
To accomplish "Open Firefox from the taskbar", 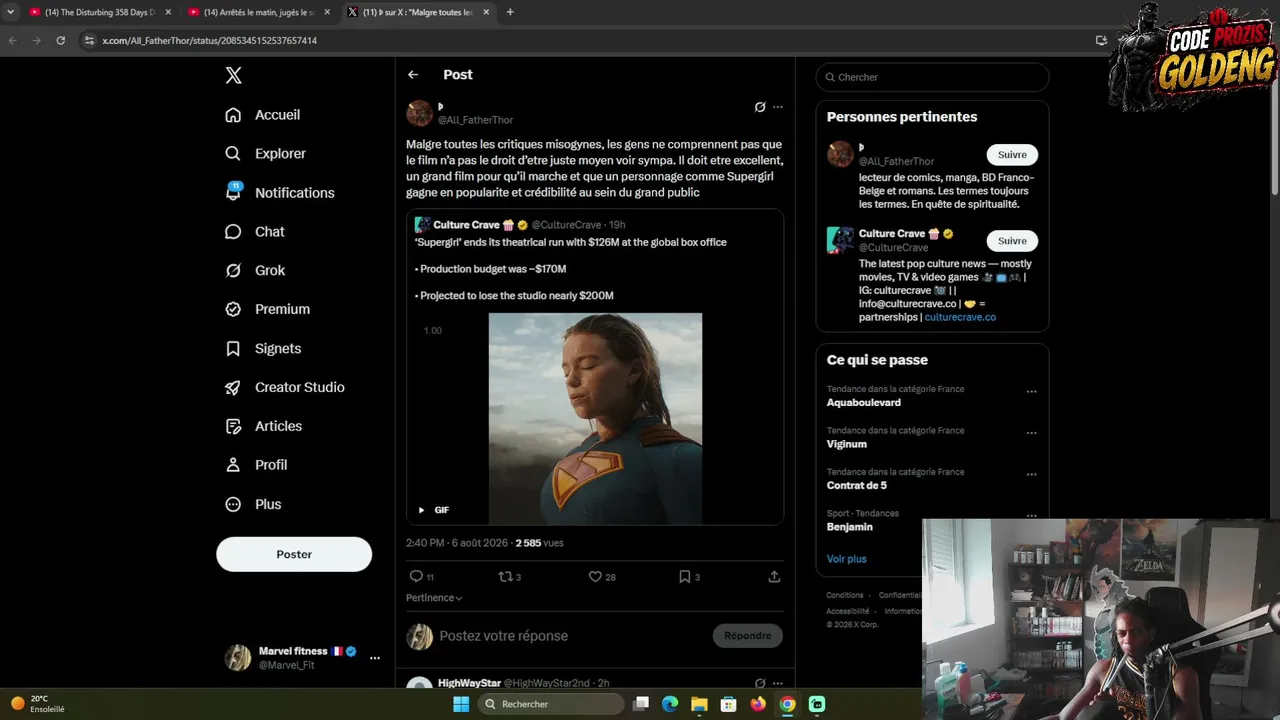I will click(x=758, y=704).
